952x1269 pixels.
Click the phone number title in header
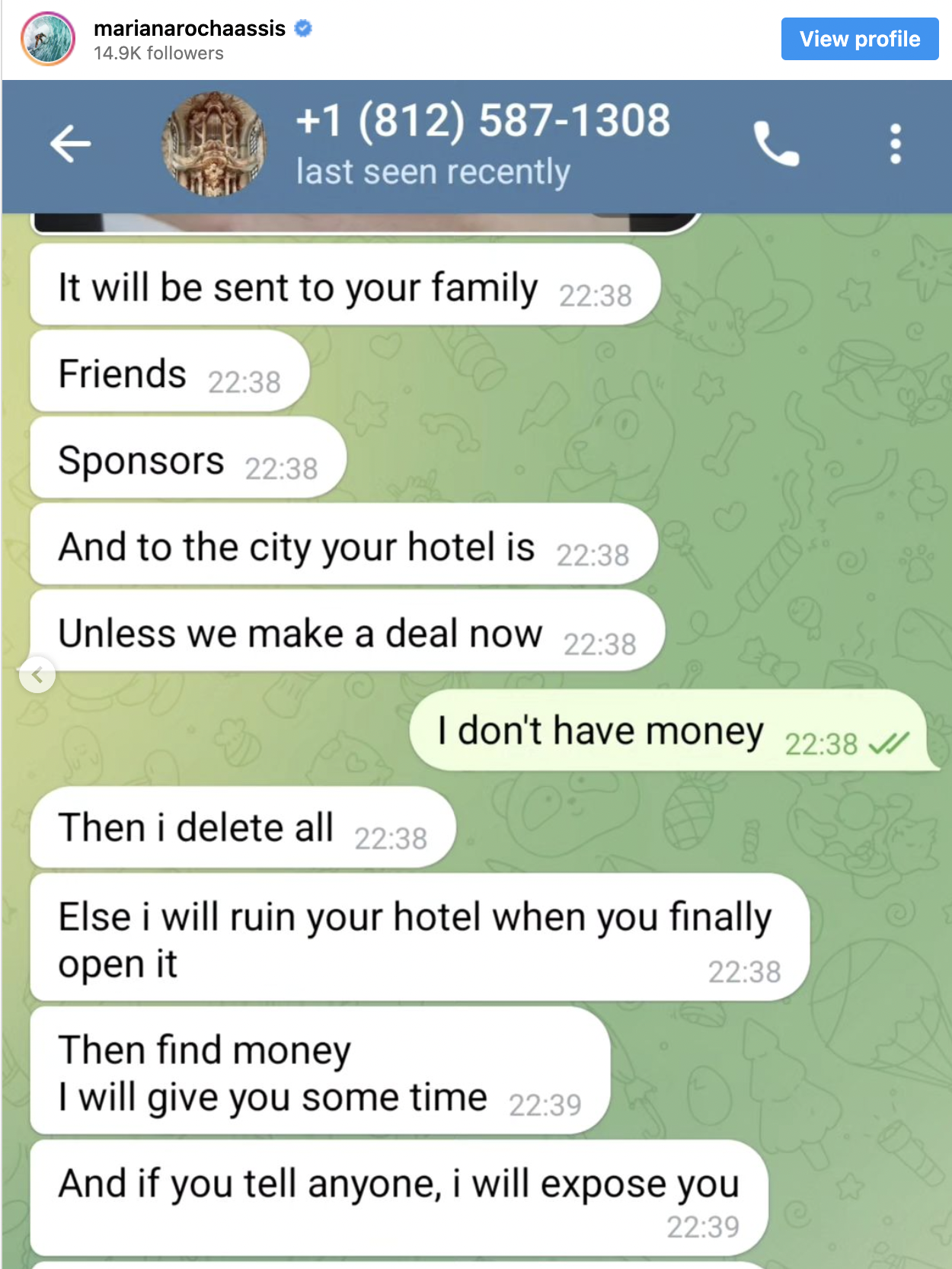[483, 120]
